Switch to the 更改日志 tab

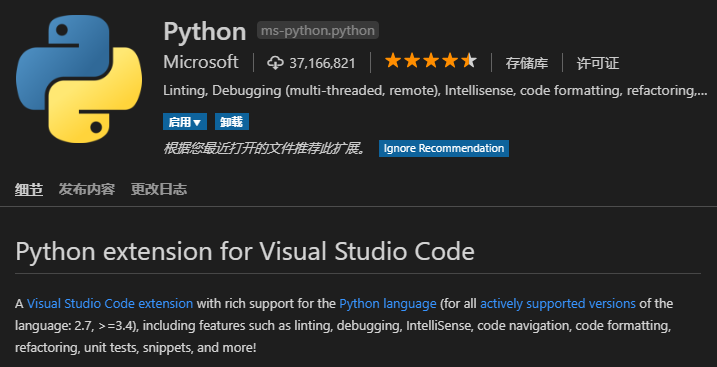(159, 189)
